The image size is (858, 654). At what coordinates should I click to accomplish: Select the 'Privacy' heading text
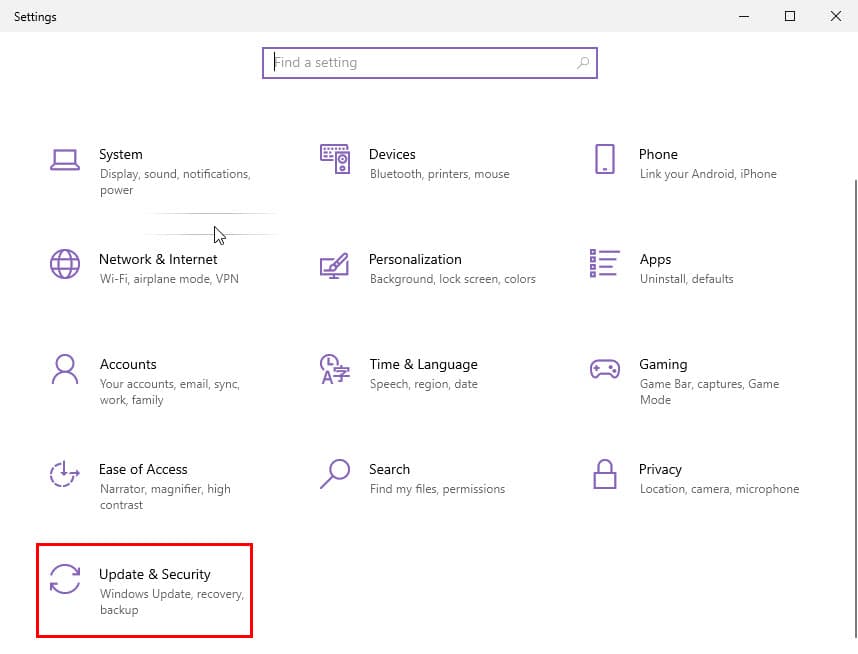pyautogui.click(x=660, y=470)
